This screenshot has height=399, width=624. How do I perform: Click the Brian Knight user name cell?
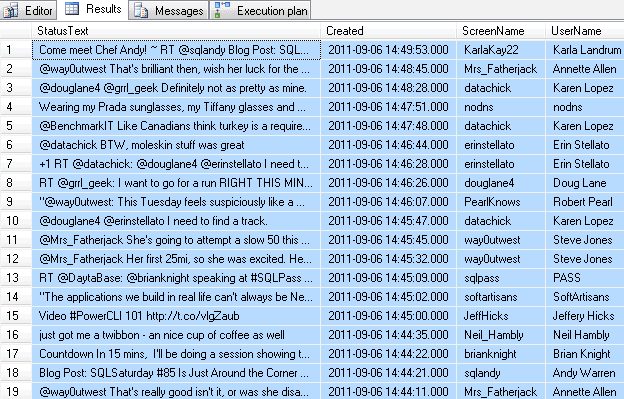click(x=585, y=354)
